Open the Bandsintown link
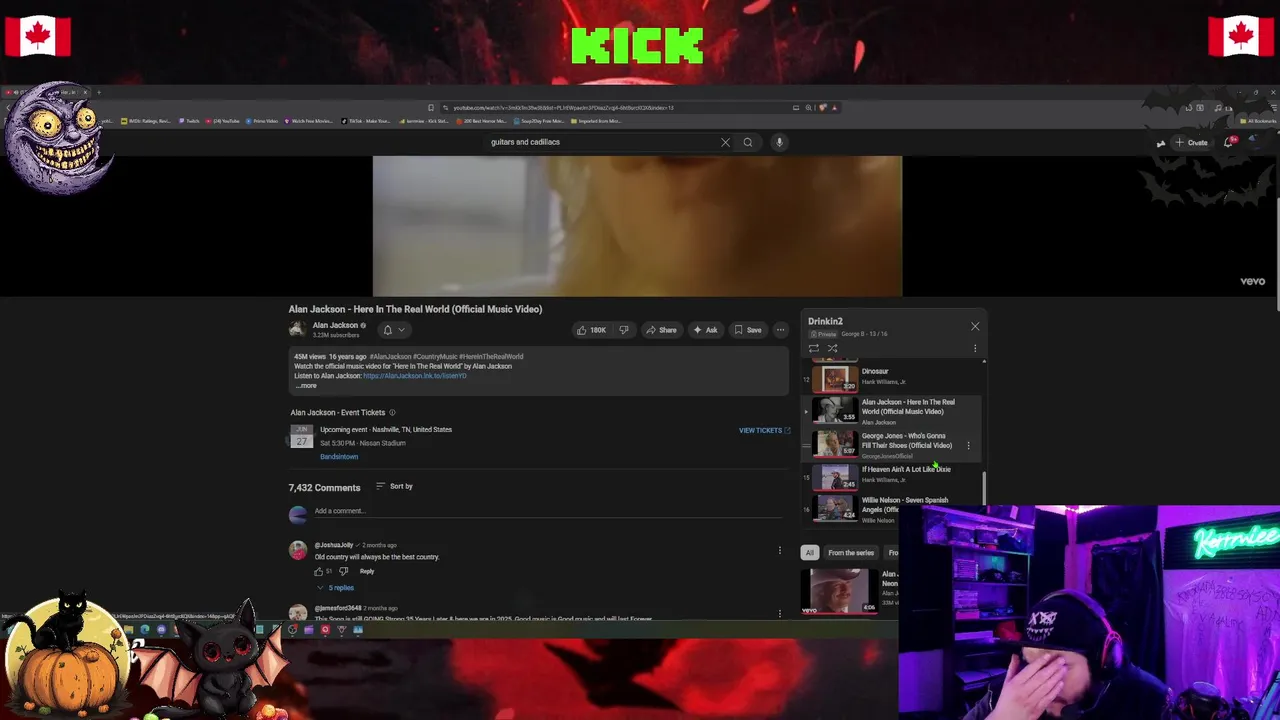The height and width of the screenshot is (720, 1280). pyautogui.click(x=339, y=456)
